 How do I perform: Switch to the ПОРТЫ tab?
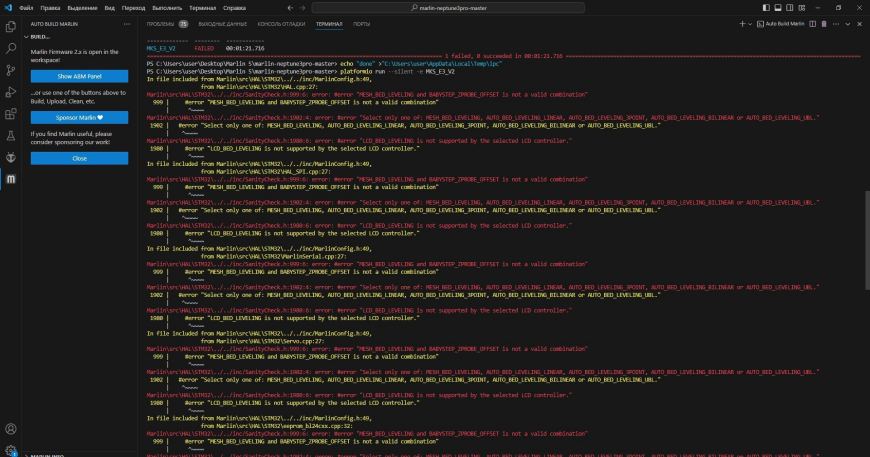tap(361, 24)
